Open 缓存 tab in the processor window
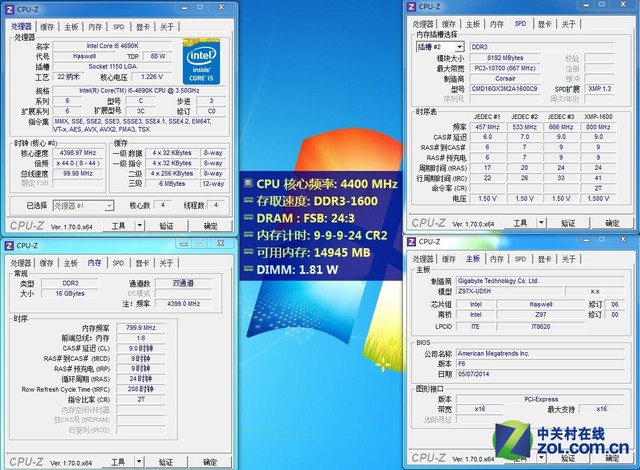 pos(47,27)
